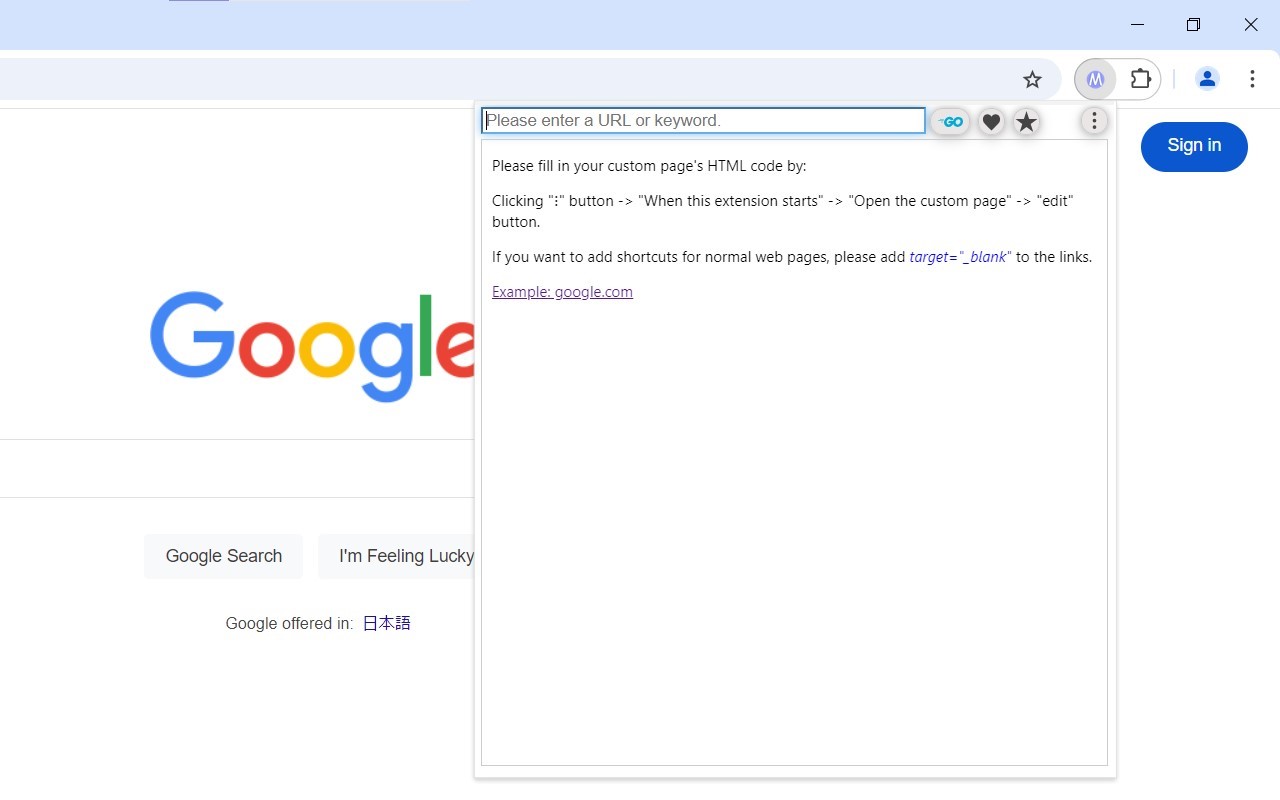This screenshot has height=800, width=1280.
Task: Click the blue Sign in button
Action: point(1194,146)
